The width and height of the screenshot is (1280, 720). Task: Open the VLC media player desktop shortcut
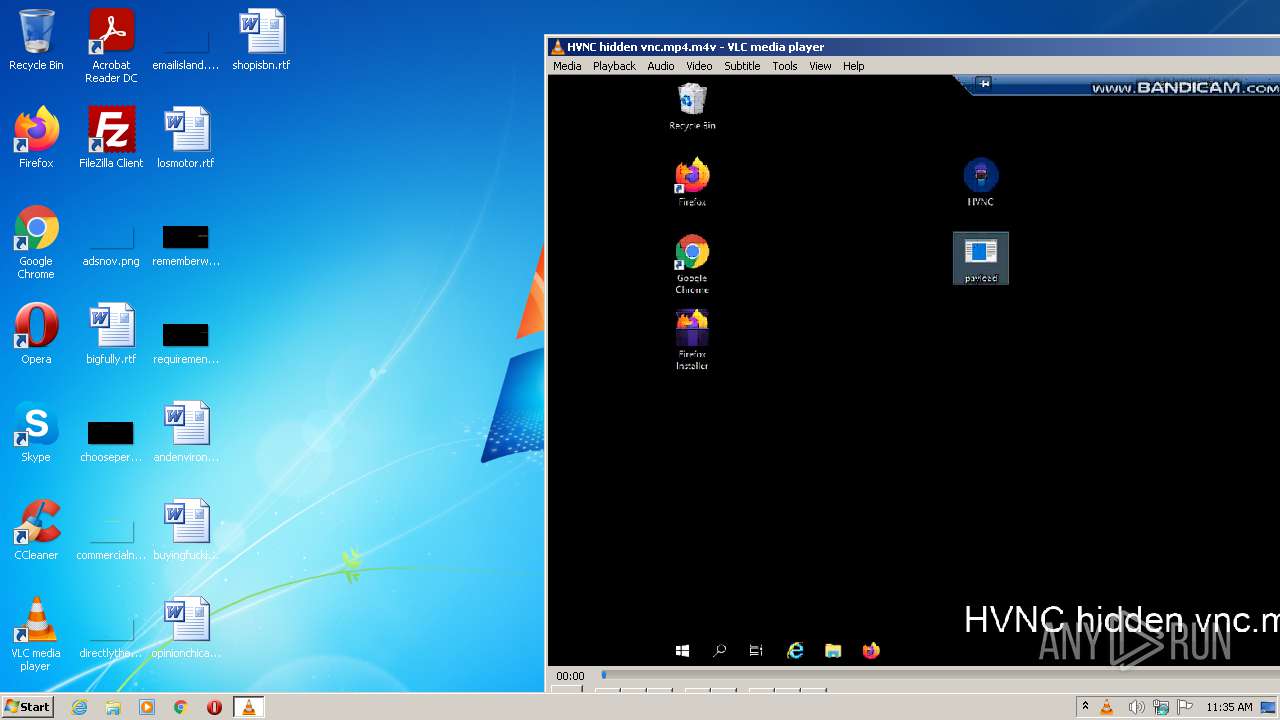pos(36,634)
